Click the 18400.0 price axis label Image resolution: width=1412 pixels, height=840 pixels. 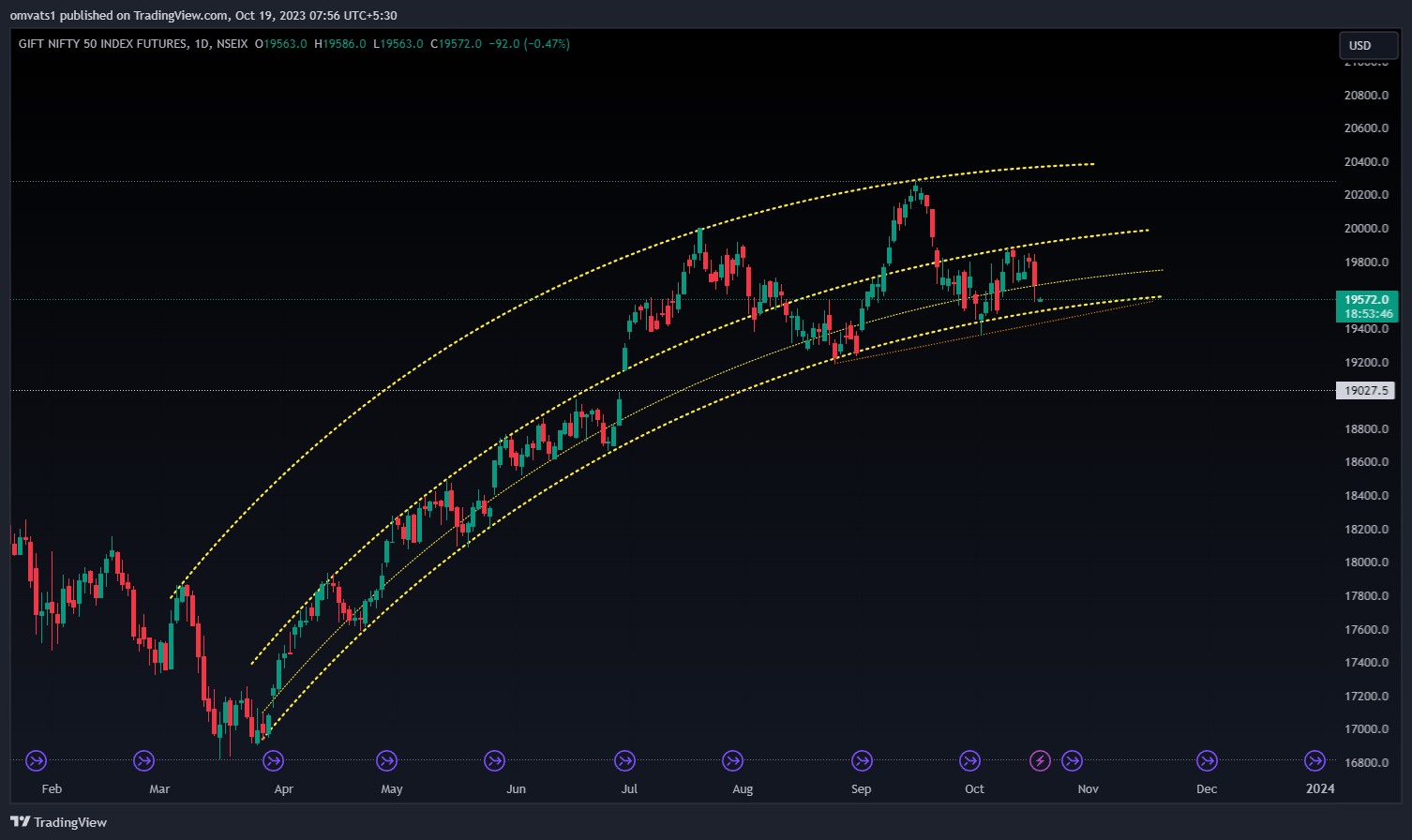click(x=1366, y=495)
